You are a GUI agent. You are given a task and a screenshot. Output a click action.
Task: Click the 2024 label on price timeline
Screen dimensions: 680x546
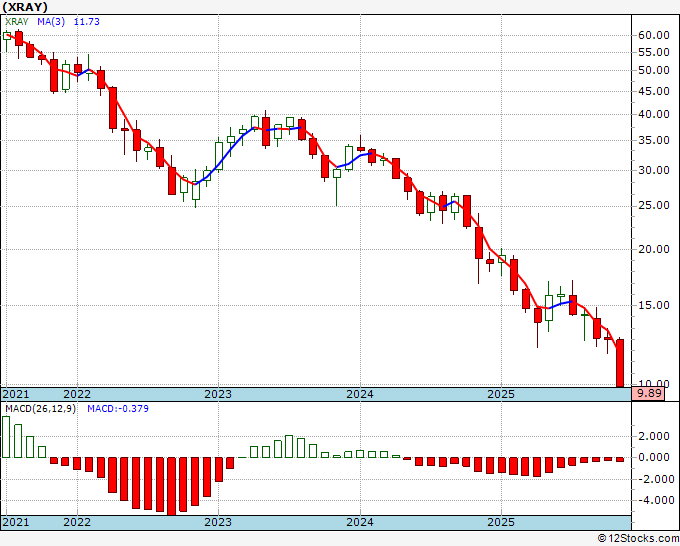point(360,394)
